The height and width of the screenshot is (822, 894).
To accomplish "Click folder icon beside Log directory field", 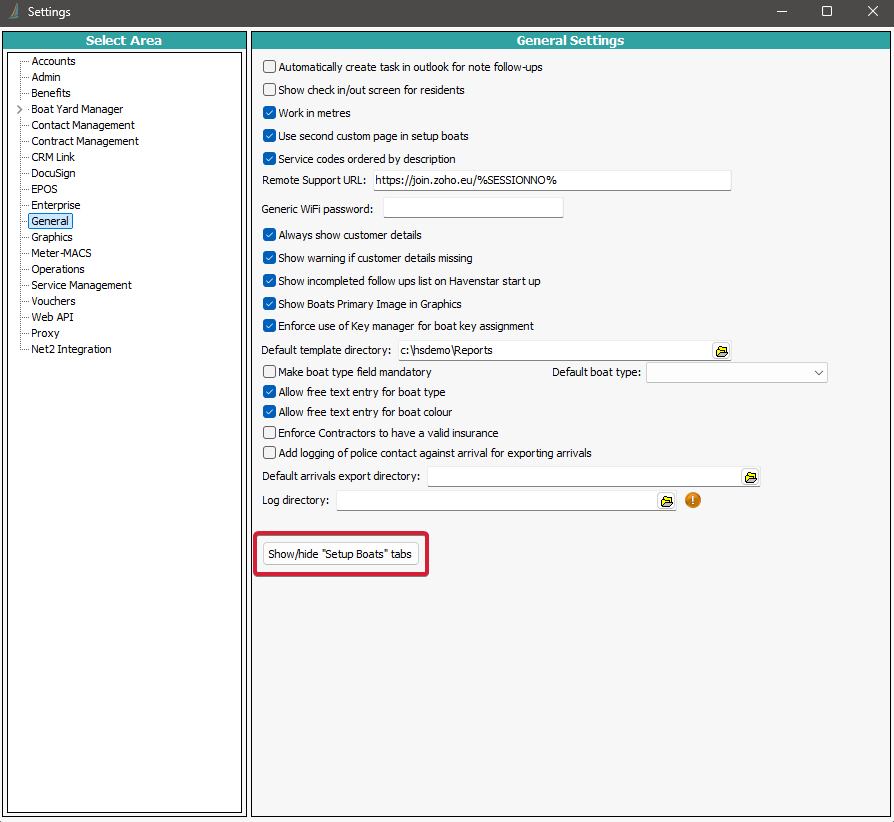I will (x=666, y=500).
